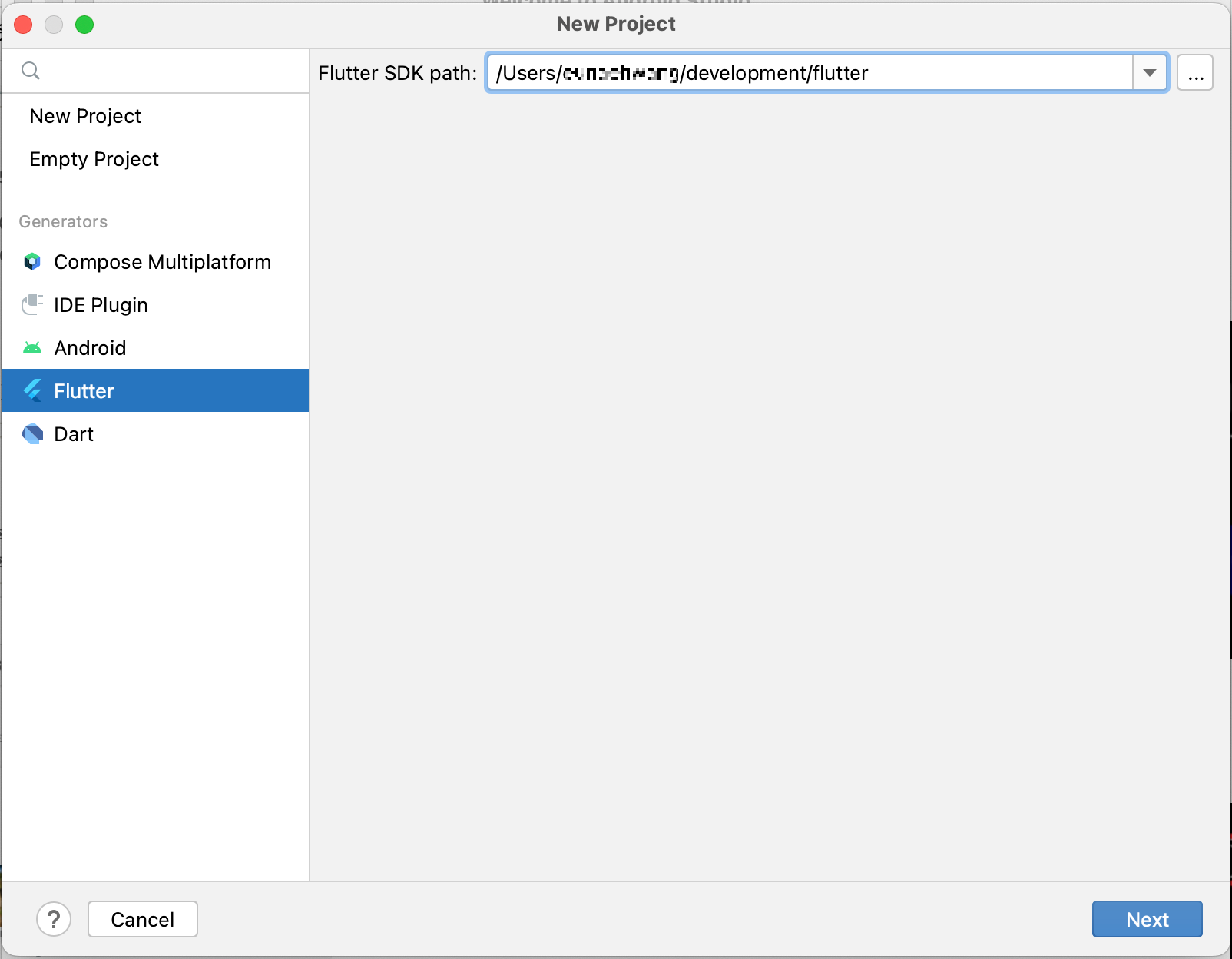1232x959 pixels.
Task: Select the Flutter generator row
Action: [155, 390]
